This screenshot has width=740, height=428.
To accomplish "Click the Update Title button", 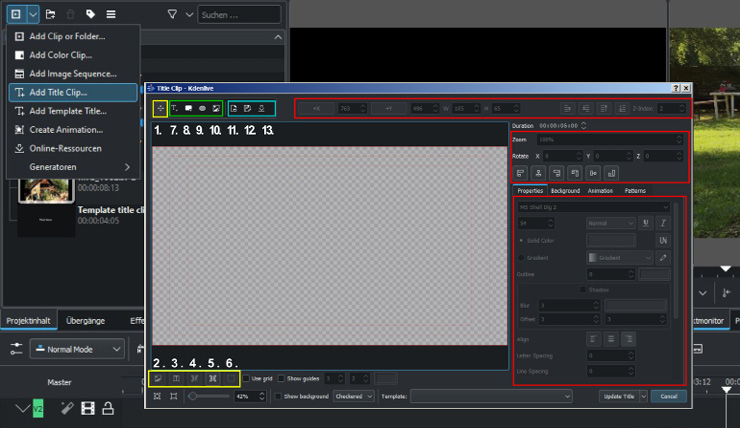I will tap(618, 396).
